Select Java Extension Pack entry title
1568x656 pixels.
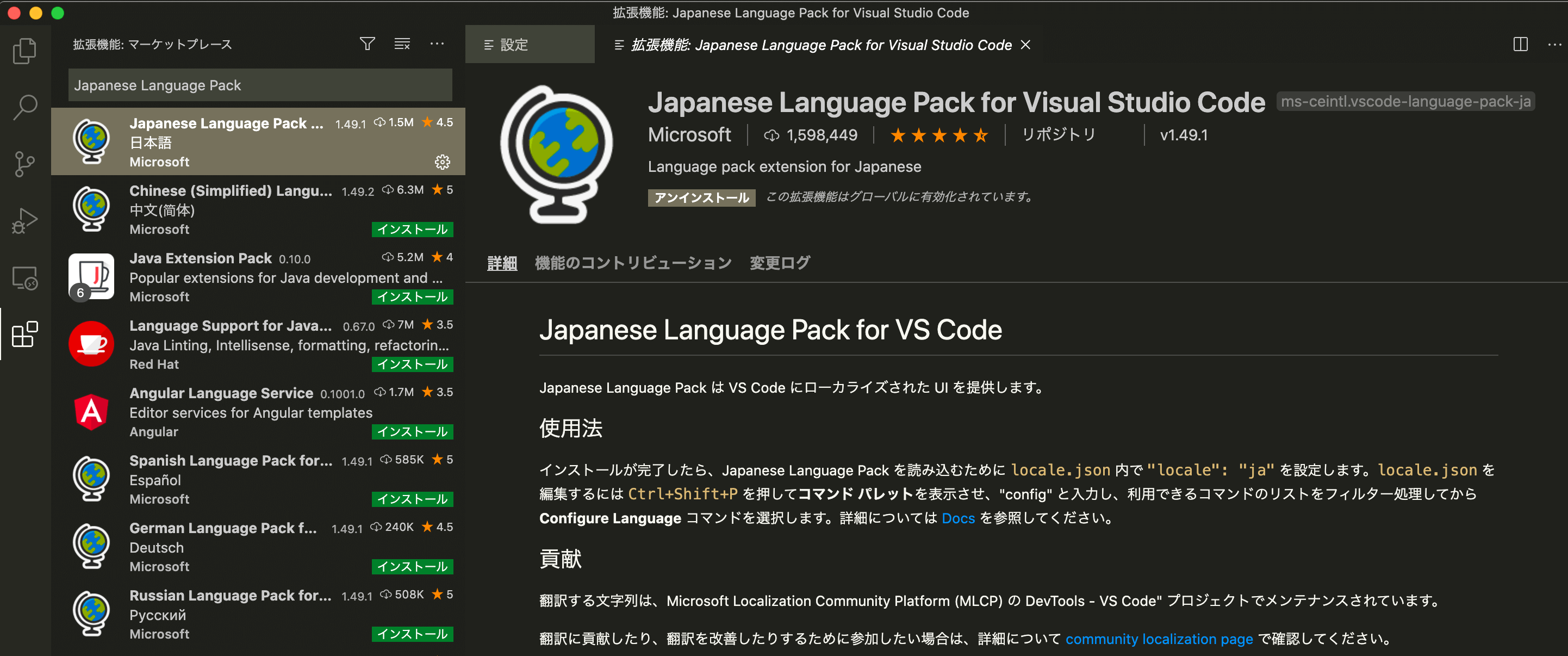[200, 258]
